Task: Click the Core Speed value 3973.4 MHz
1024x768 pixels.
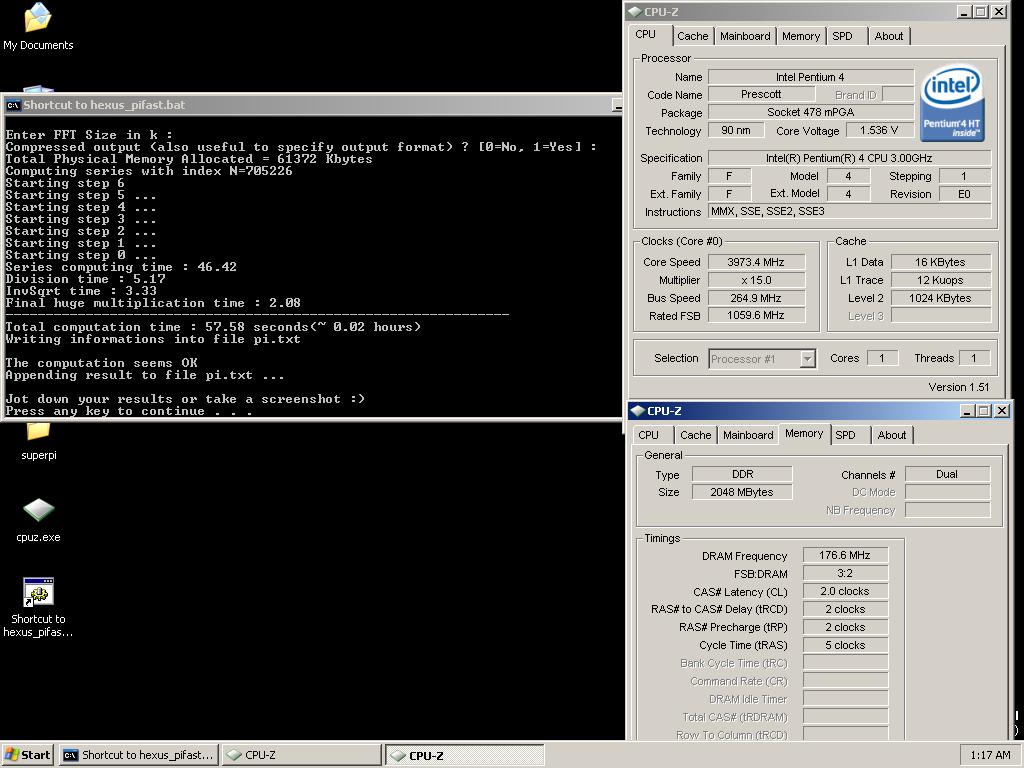Action: (x=756, y=262)
